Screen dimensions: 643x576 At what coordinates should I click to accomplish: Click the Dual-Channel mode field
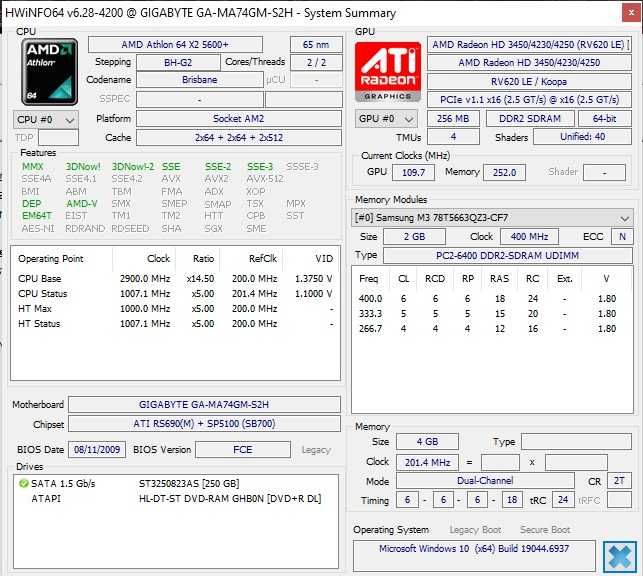pos(485,481)
